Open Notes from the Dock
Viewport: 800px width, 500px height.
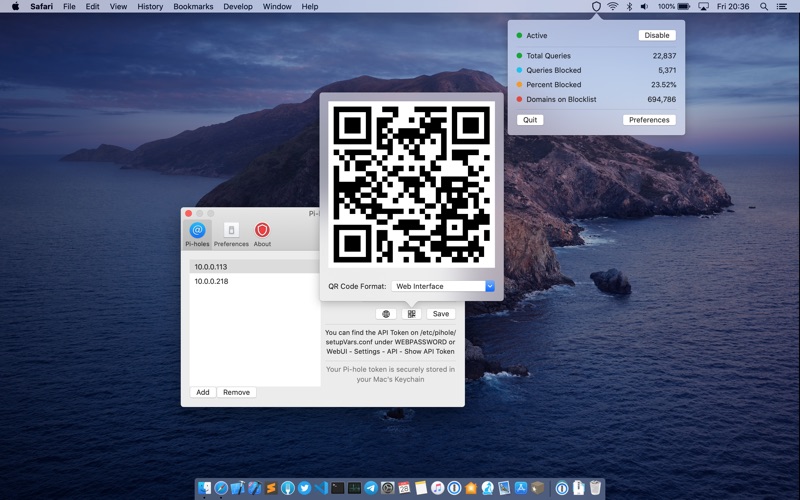point(421,488)
